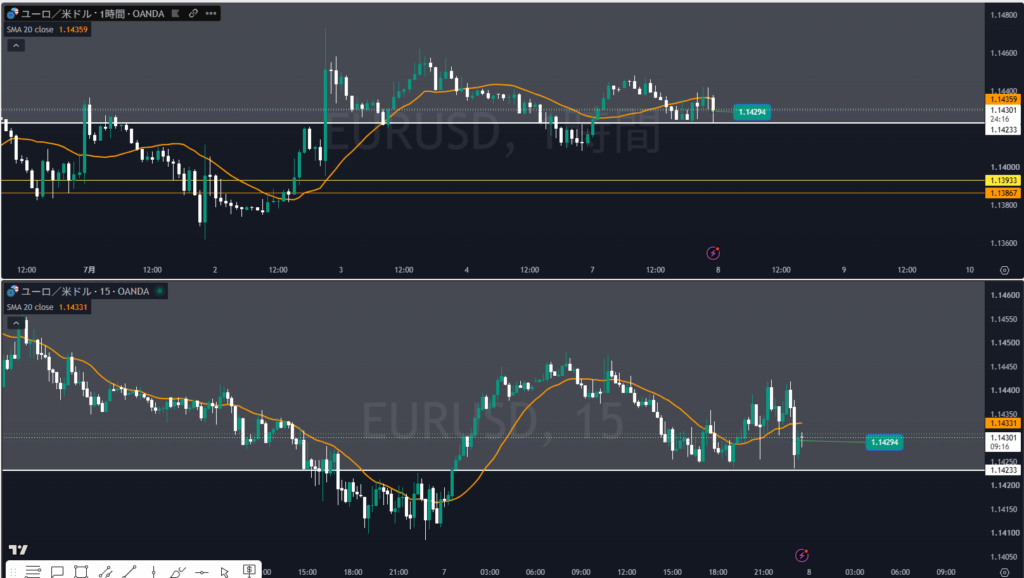Viewport: 1024px width, 578px height.
Task: Click the 1.14800 price axis value
Action: (1003, 15)
